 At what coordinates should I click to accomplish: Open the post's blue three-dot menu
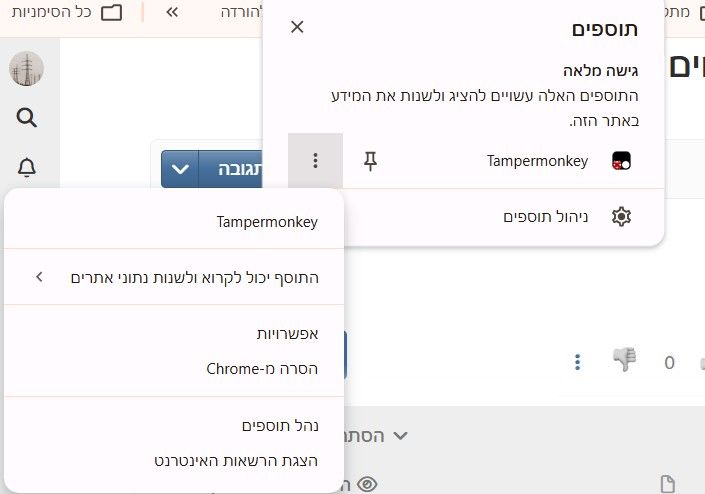578,362
